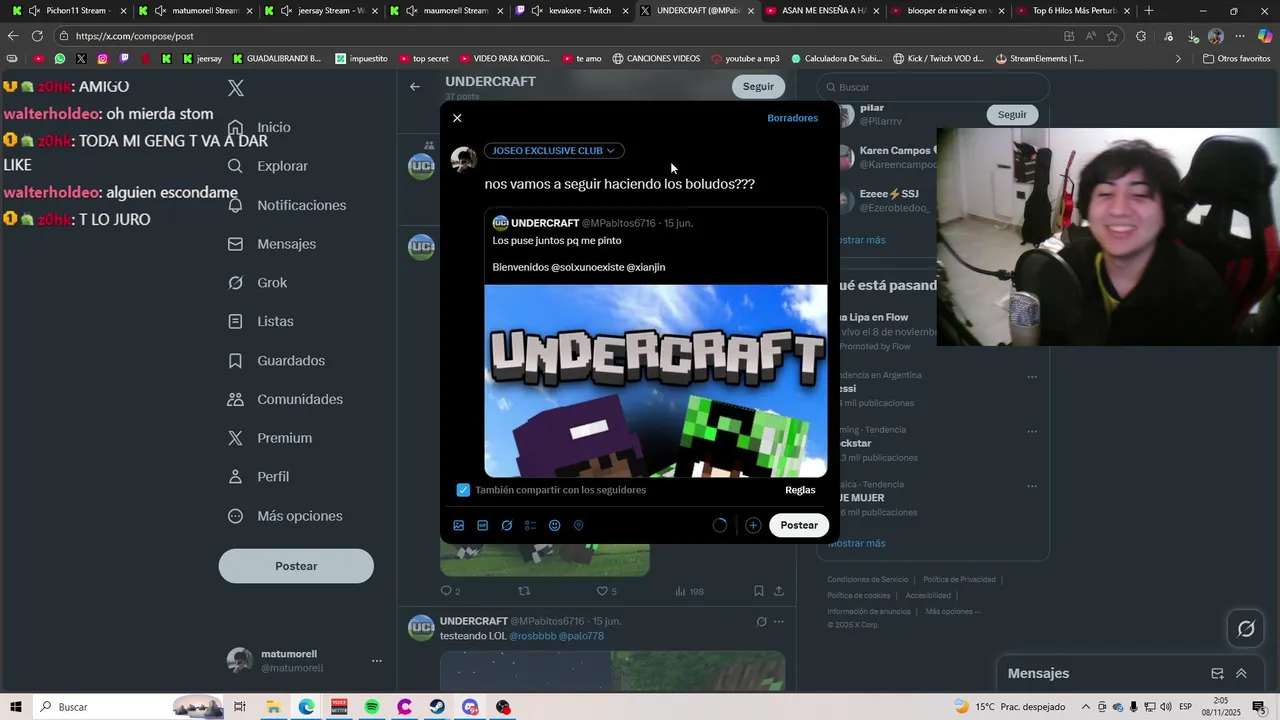The image size is (1280, 720).
Task: Repost the UNDERCRAFT post
Action: pos(524,592)
